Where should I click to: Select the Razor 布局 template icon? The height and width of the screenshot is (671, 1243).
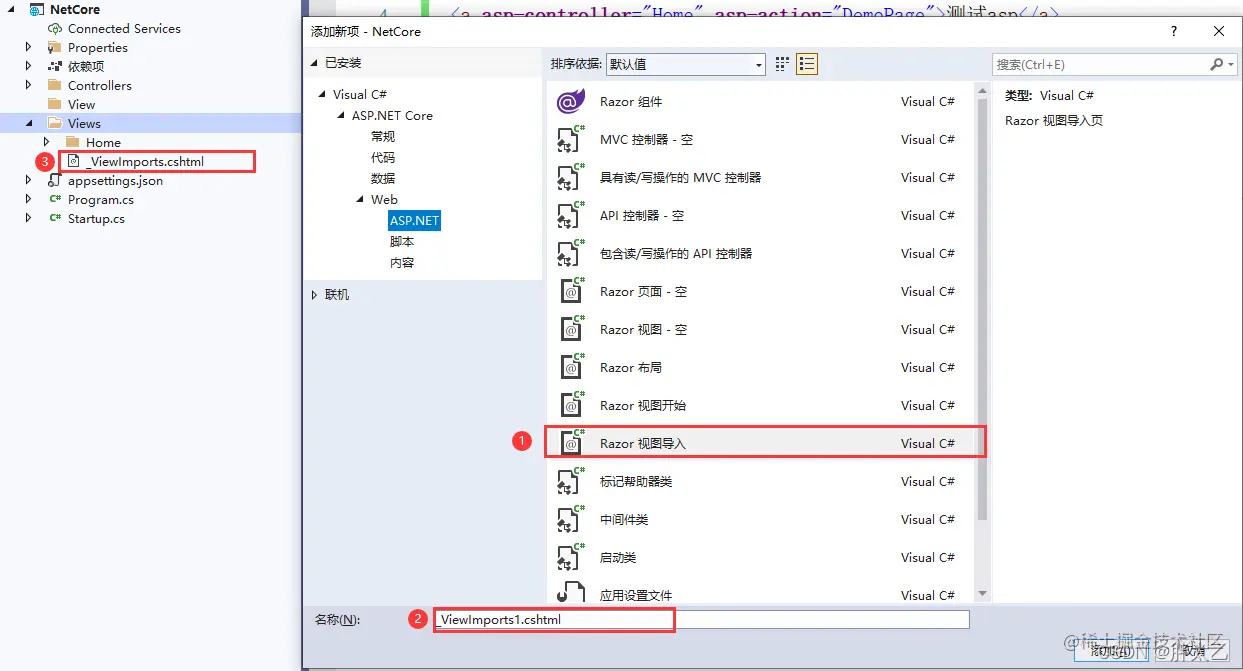571,367
